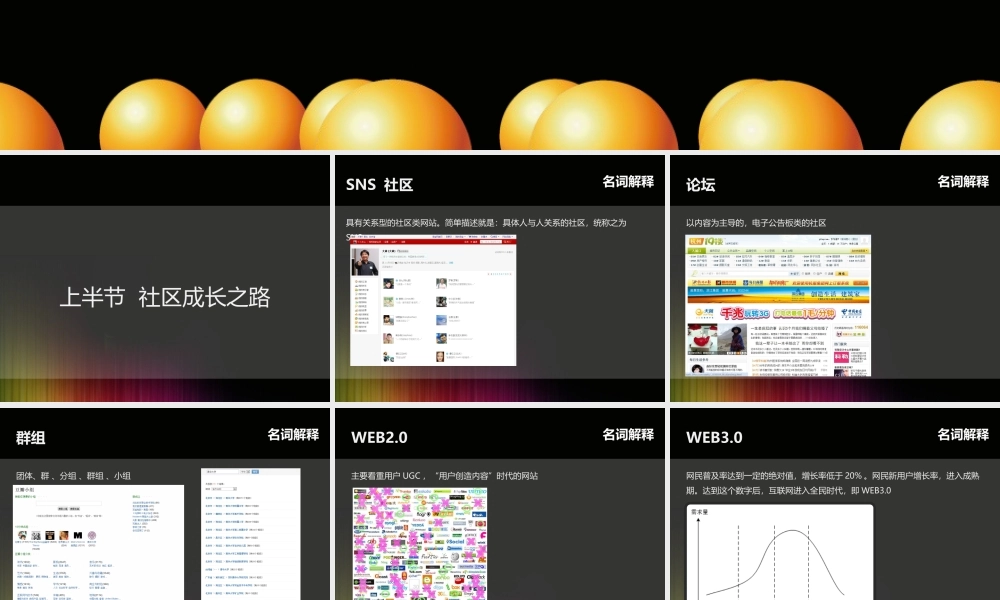
Task: Select 名词解释 label on 论坛 slide
Action: point(963,181)
